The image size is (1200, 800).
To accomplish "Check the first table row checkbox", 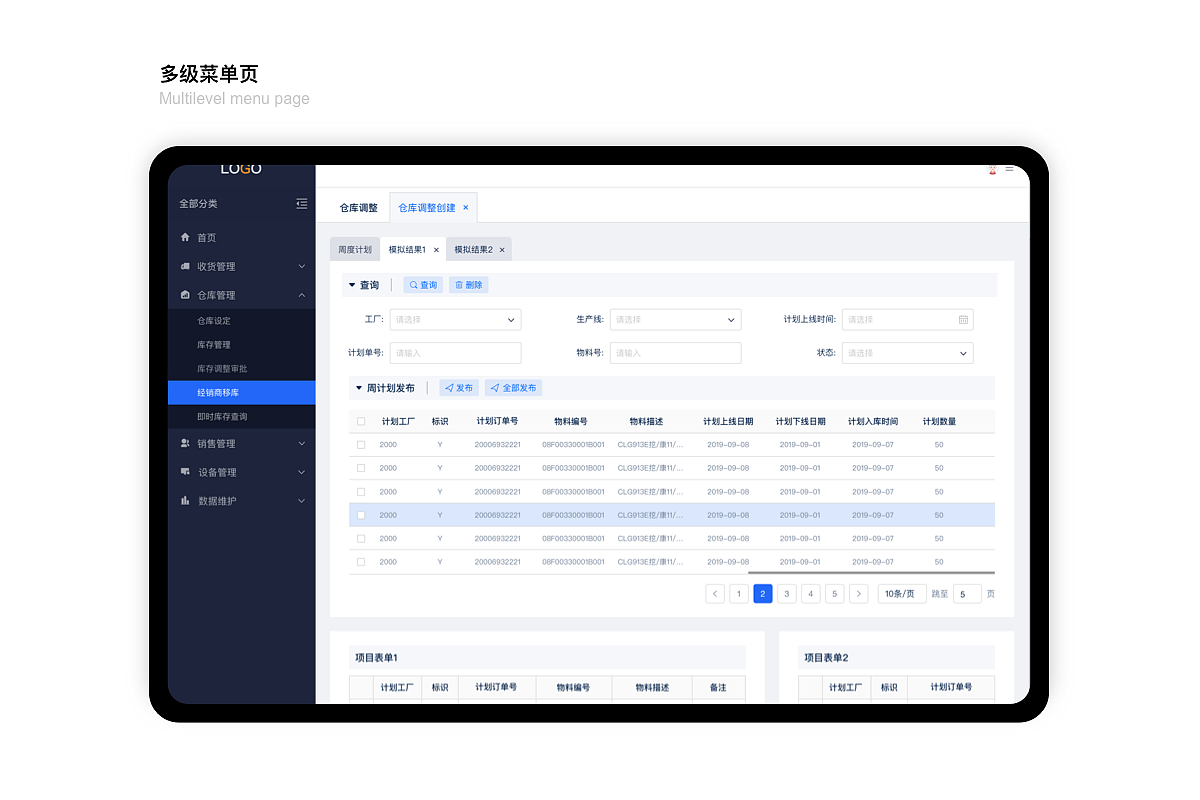I will pos(361,445).
